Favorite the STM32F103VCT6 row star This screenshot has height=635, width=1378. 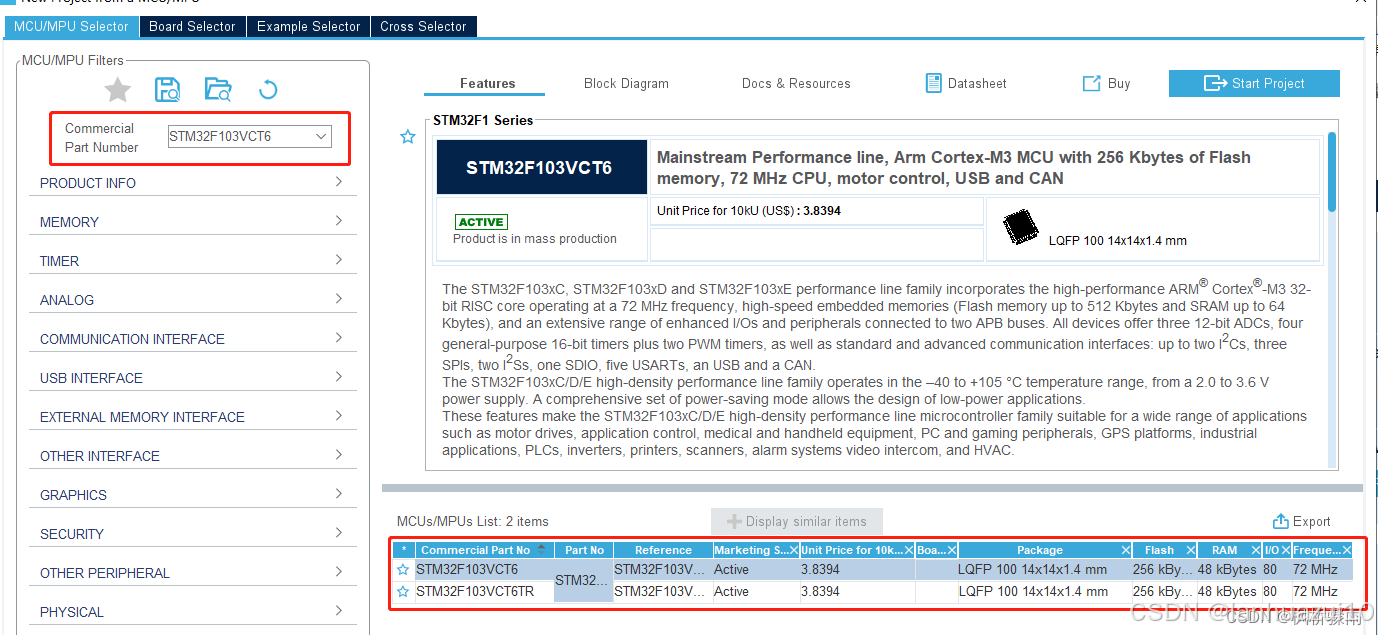pos(403,570)
